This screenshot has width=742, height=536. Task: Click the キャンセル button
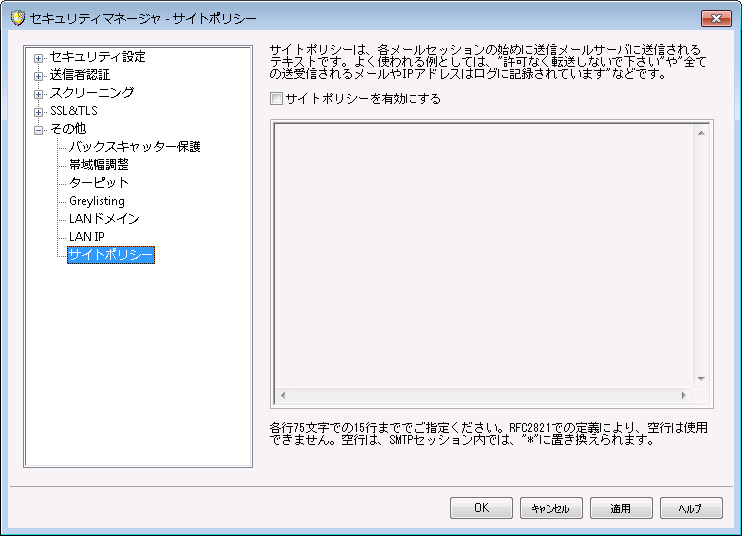click(x=551, y=508)
